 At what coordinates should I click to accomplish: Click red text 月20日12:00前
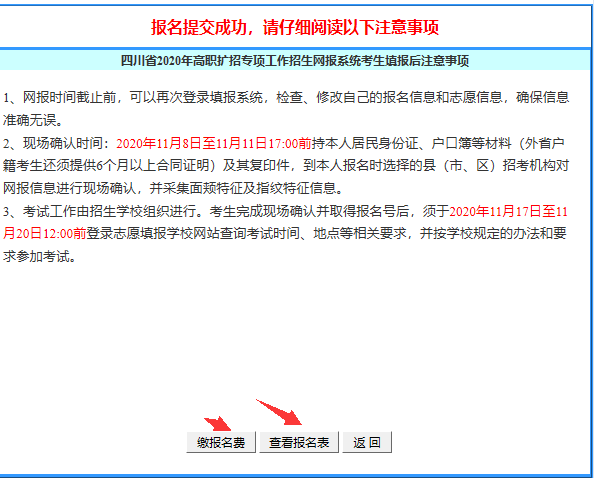tap(45, 233)
